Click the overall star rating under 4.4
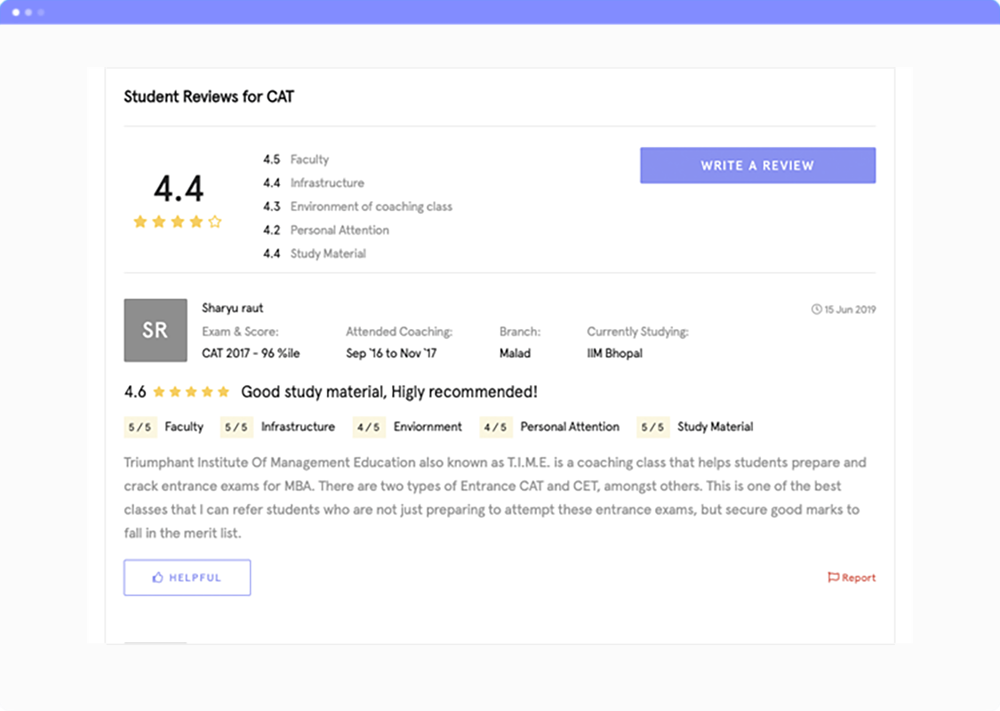The image size is (1000, 711). click(177, 221)
